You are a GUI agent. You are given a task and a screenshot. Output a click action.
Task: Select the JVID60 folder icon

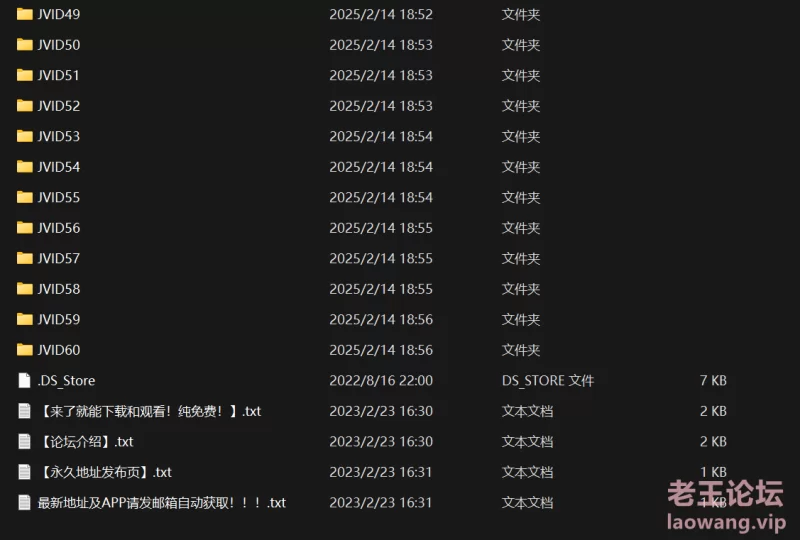(24, 350)
